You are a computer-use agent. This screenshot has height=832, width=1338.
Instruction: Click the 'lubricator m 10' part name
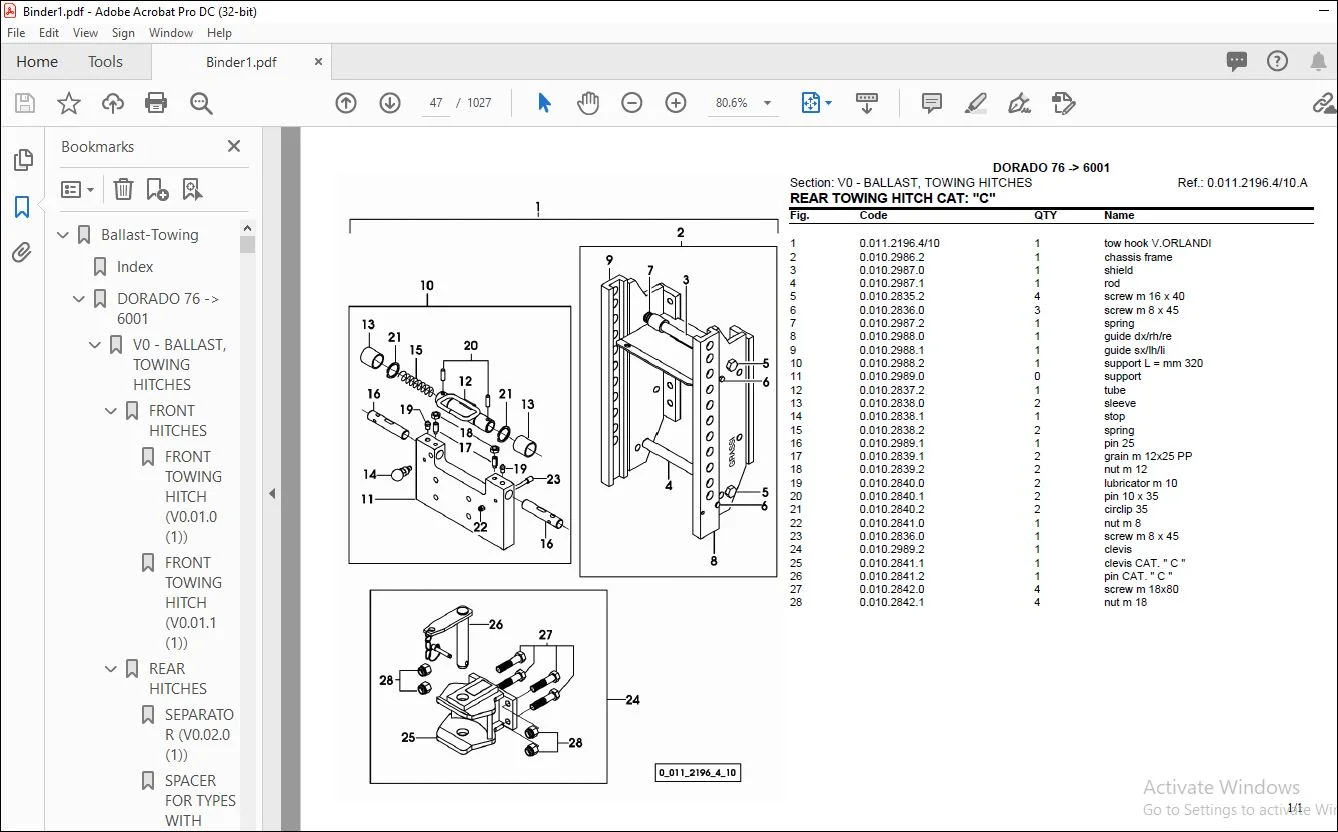coord(1141,483)
